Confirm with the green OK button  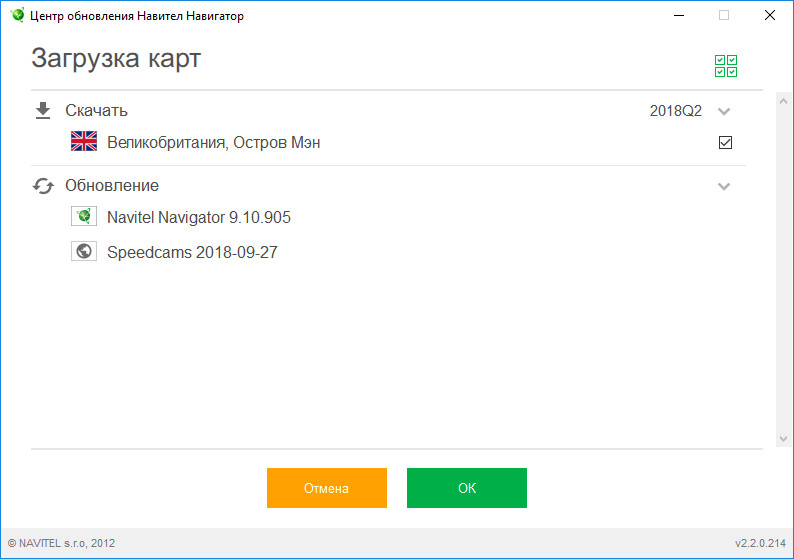pos(467,488)
